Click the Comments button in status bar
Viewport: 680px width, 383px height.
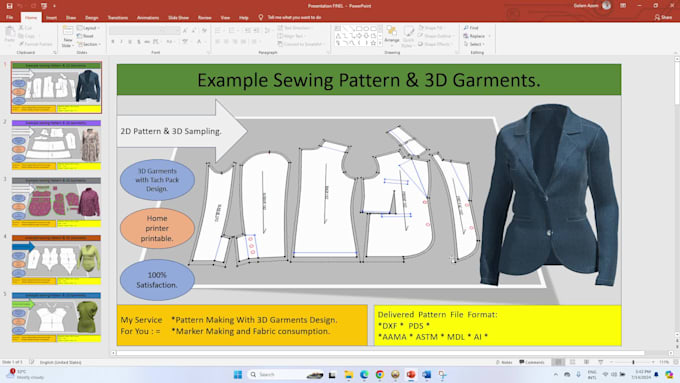click(532, 362)
